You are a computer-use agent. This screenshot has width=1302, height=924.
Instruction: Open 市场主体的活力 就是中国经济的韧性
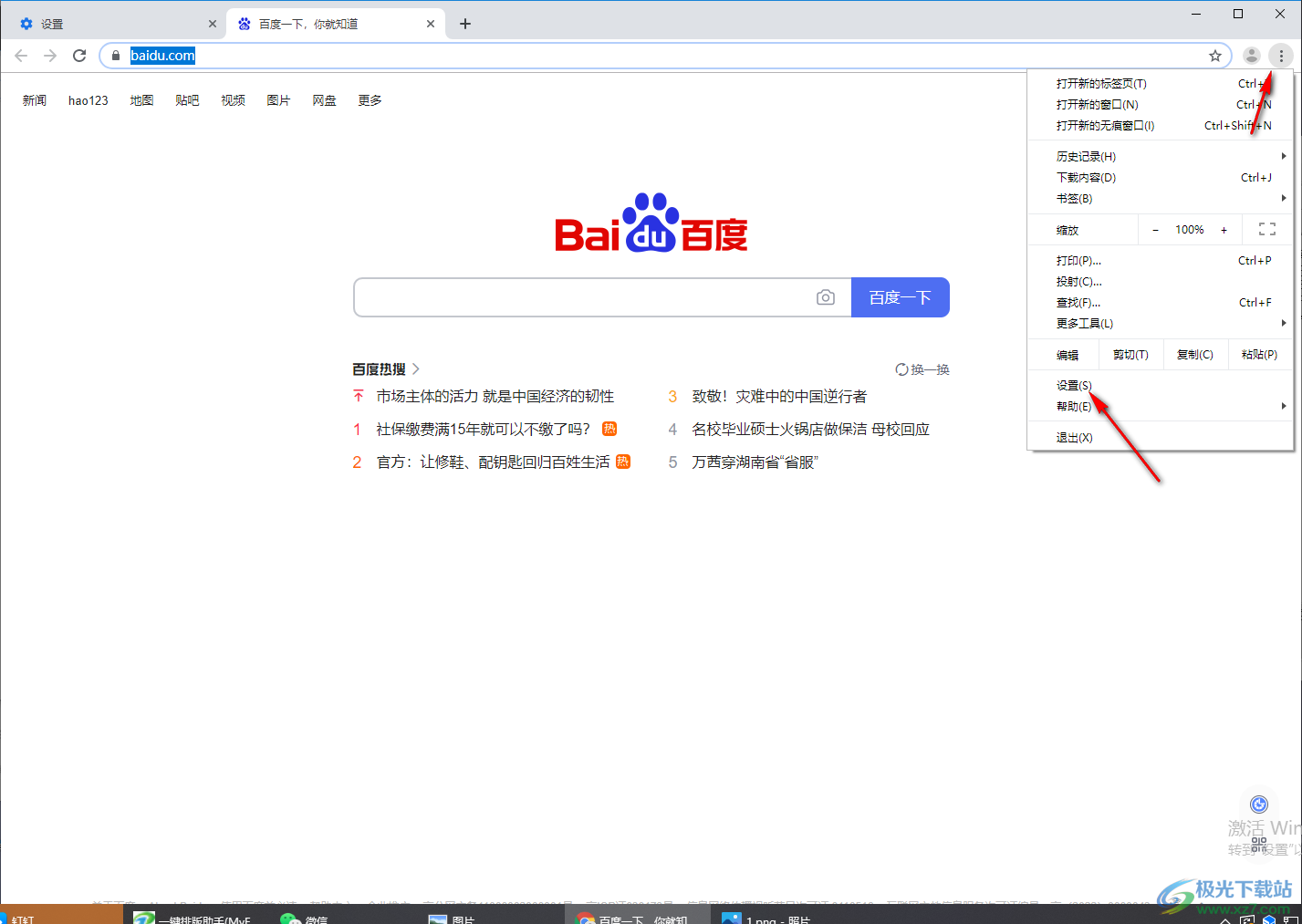pos(495,397)
